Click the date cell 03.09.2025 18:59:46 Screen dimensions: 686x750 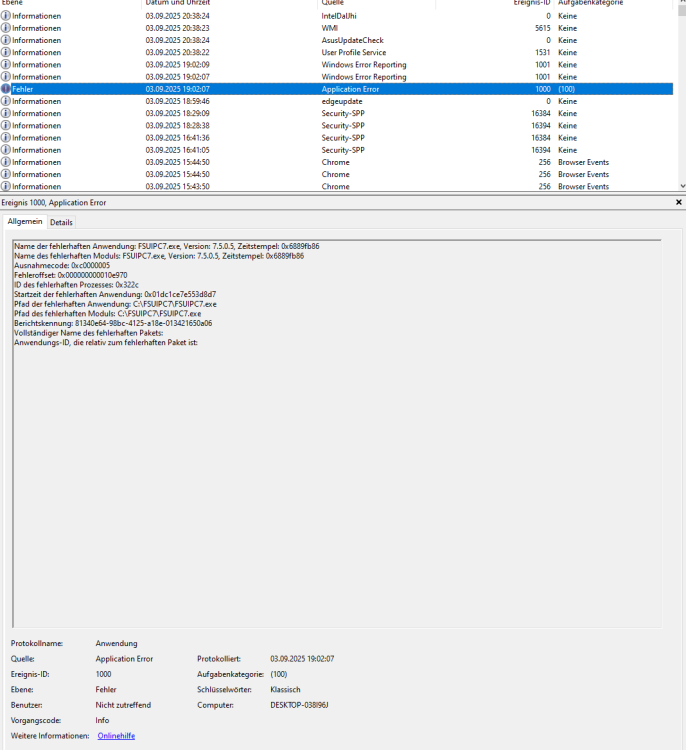click(x=177, y=101)
